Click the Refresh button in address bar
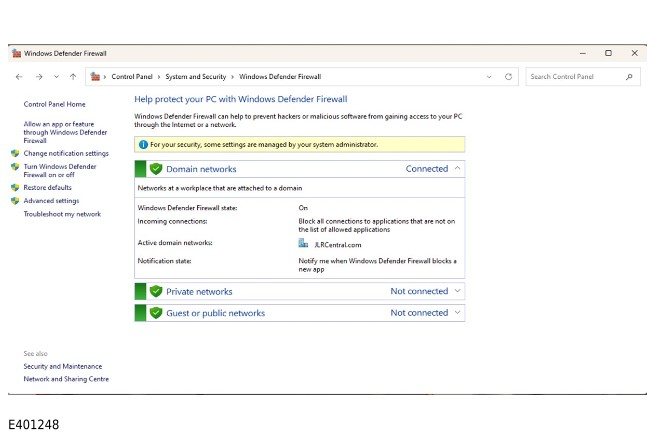This screenshot has height=442, width=672. [508, 76]
